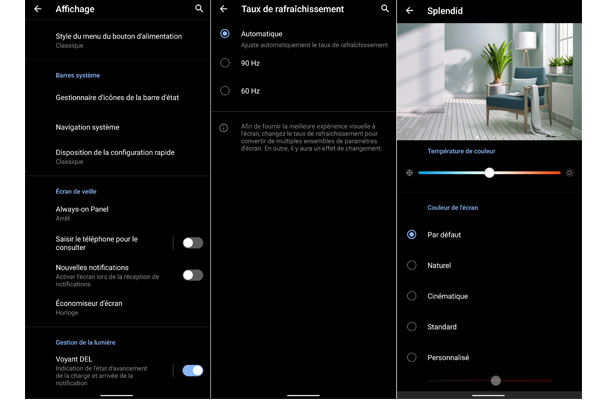
Task: Tap the info icon under refresh rates
Action: pyautogui.click(x=224, y=127)
